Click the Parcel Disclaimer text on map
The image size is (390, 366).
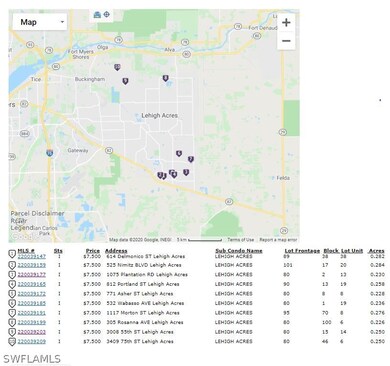[x=37, y=213]
